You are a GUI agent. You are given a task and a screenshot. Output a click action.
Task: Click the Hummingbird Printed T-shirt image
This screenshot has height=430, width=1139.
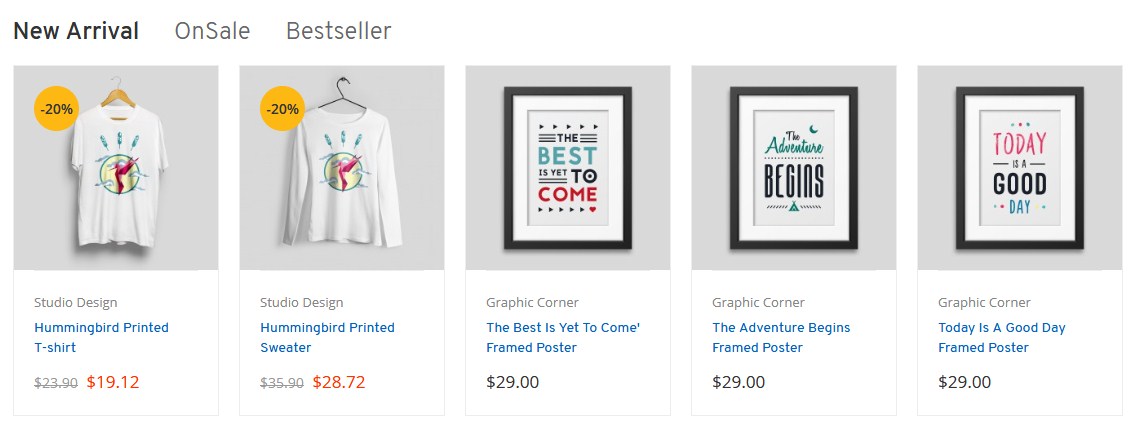pos(116,168)
